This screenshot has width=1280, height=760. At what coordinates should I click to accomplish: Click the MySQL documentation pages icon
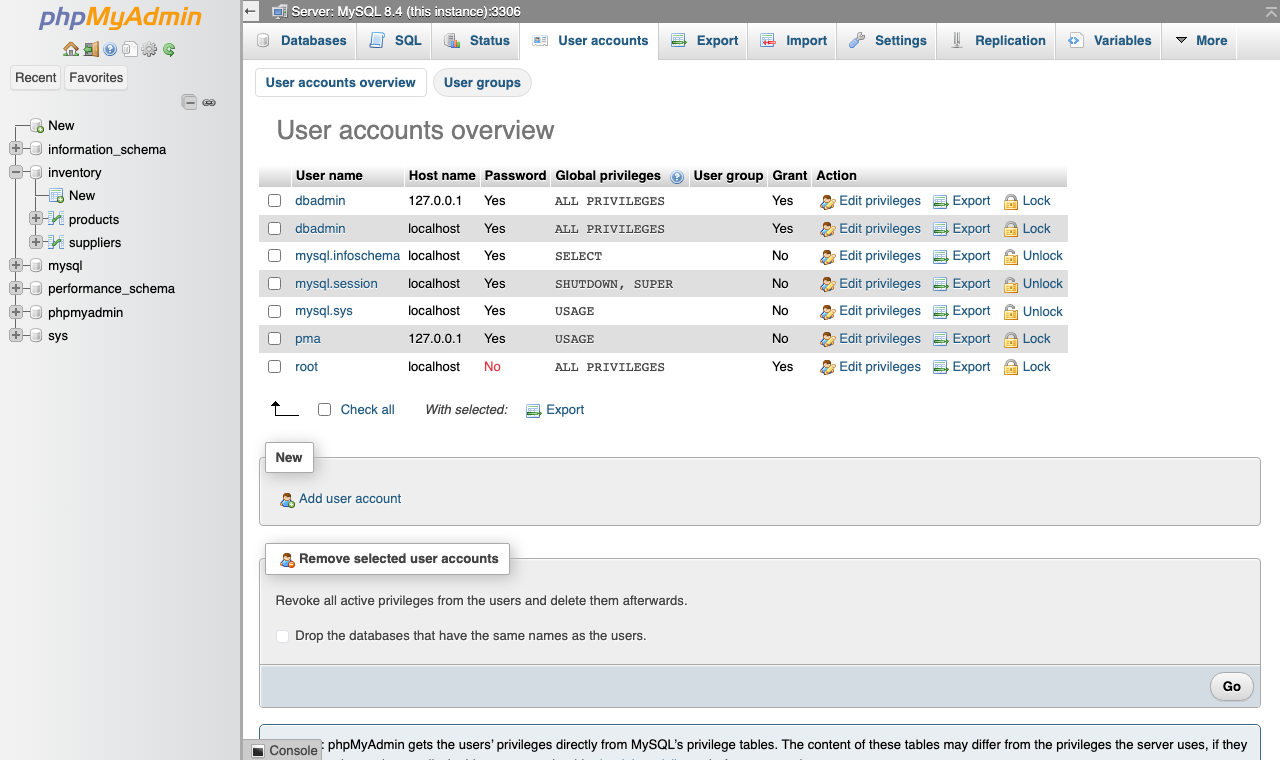coord(130,49)
